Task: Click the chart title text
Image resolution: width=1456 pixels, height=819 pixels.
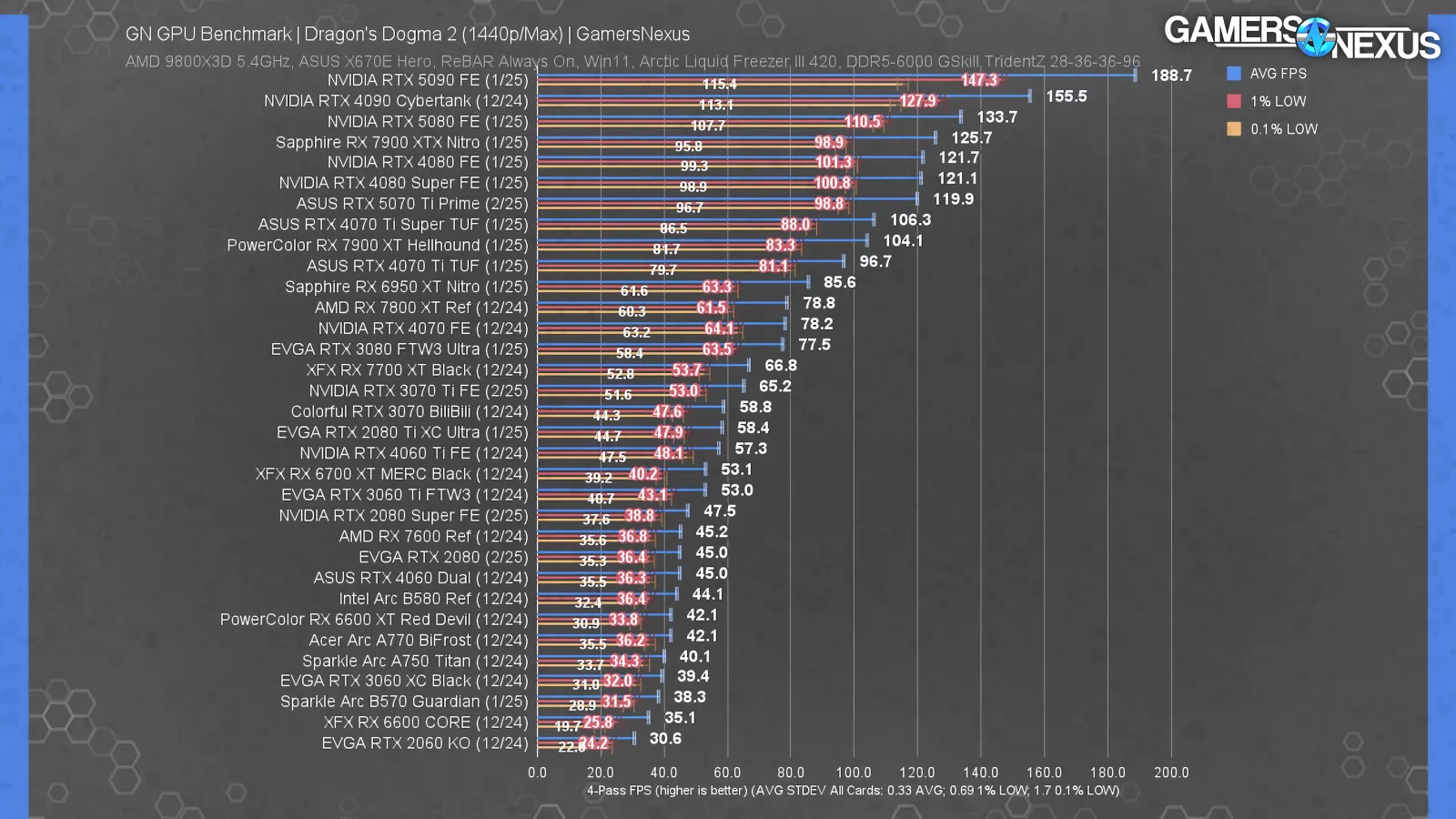Action: point(407,35)
